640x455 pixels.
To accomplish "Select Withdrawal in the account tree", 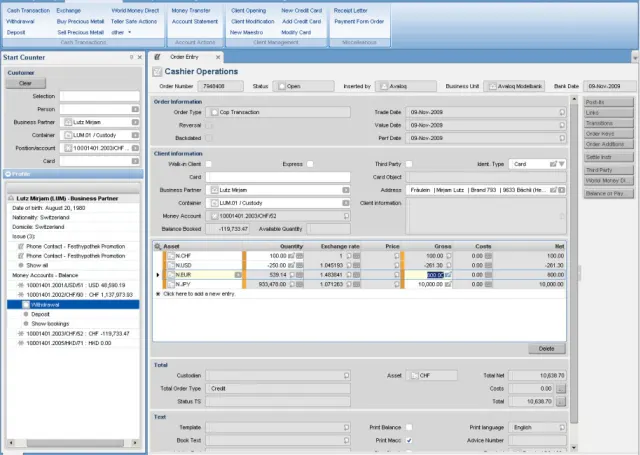I will [x=45, y=304].
